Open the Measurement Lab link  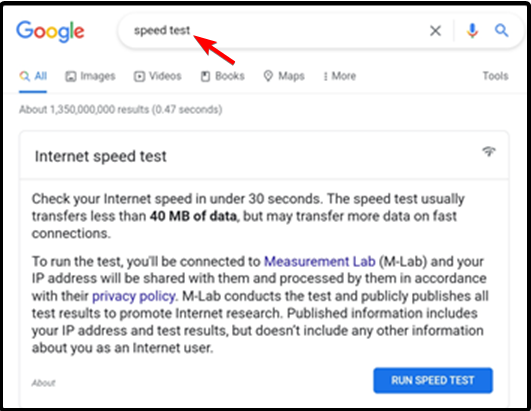coord(319,262)
